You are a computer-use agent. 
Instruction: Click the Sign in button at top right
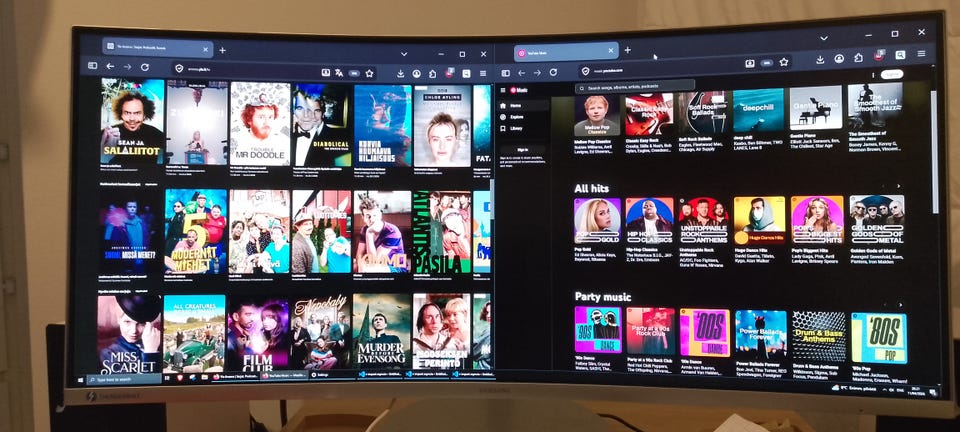click(x=892, y=74)
